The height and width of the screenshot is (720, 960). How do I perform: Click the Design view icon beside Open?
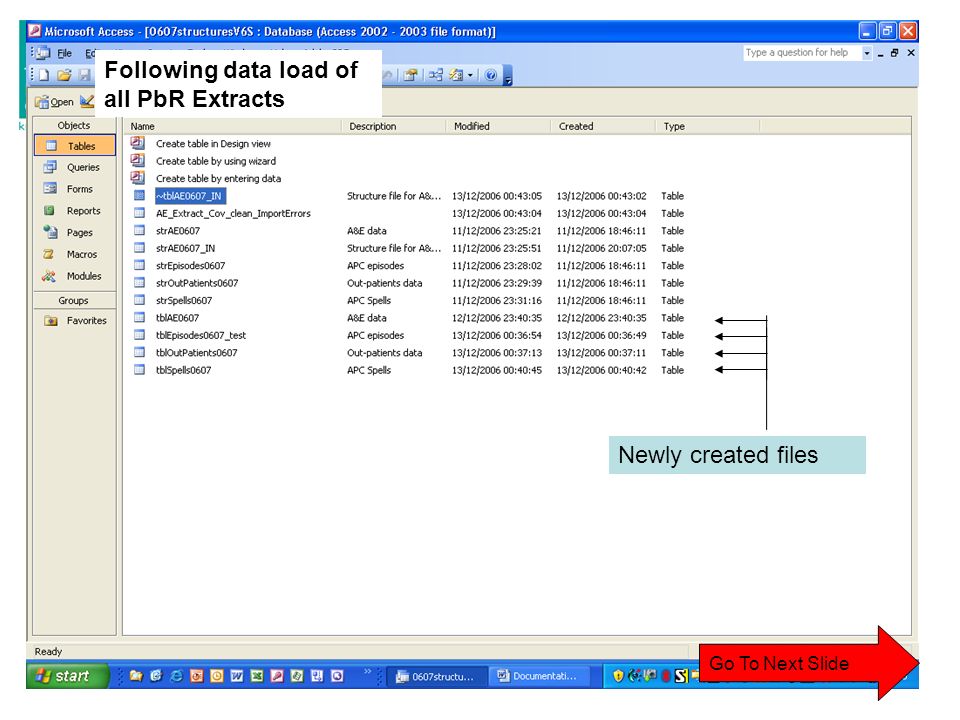click(88, 102)
